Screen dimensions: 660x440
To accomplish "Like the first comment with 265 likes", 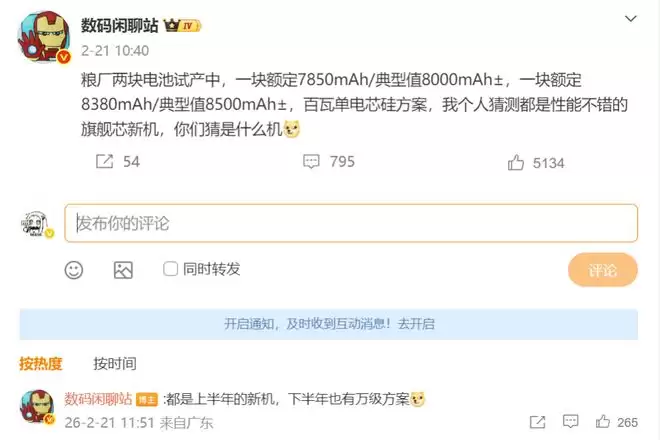I will pyautogui.click(x=603, y=421).
